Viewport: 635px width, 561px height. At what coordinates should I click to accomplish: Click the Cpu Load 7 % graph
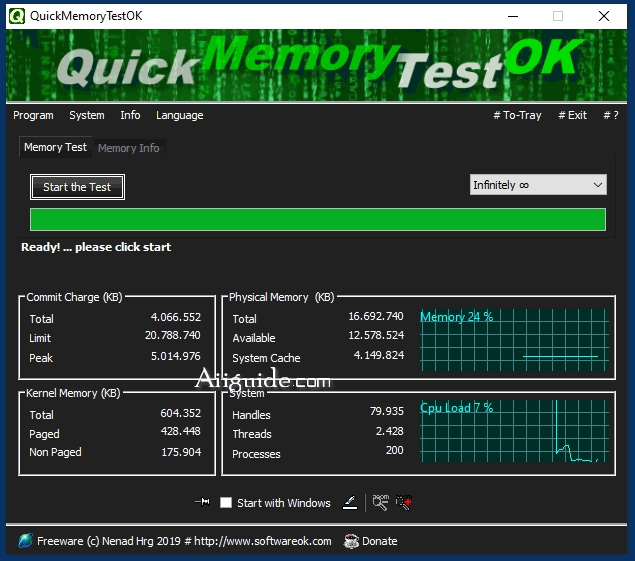514,431
